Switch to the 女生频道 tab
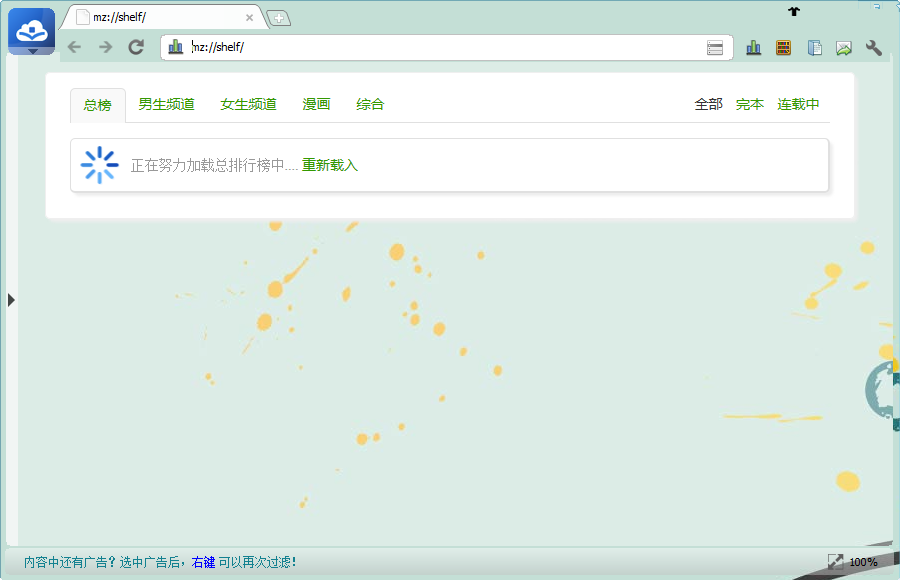 (x=248, y=104)
